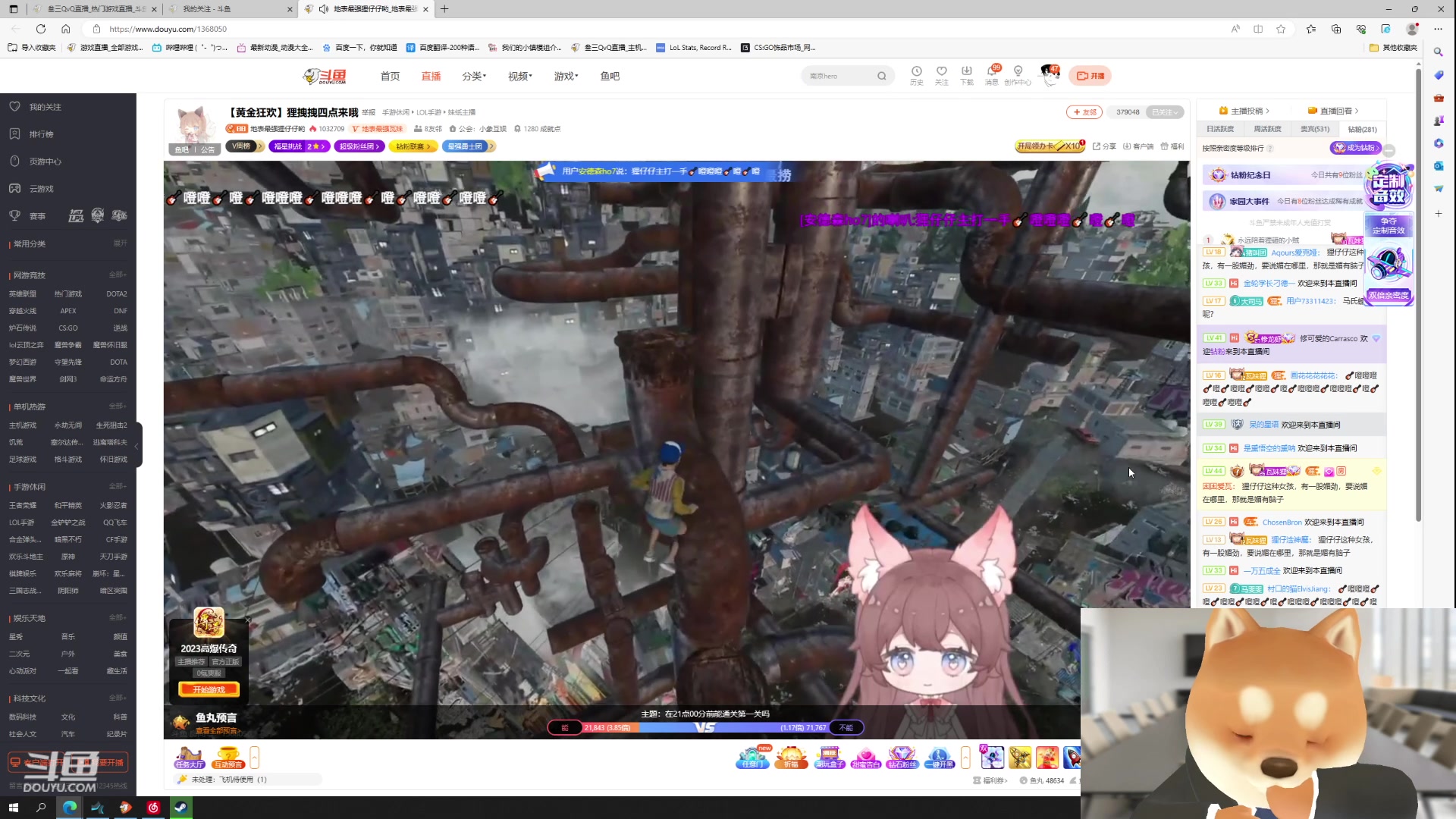Vote 不能 in the fish-ball prediction
Screen dimensions: 1456x819
[846, 727]
